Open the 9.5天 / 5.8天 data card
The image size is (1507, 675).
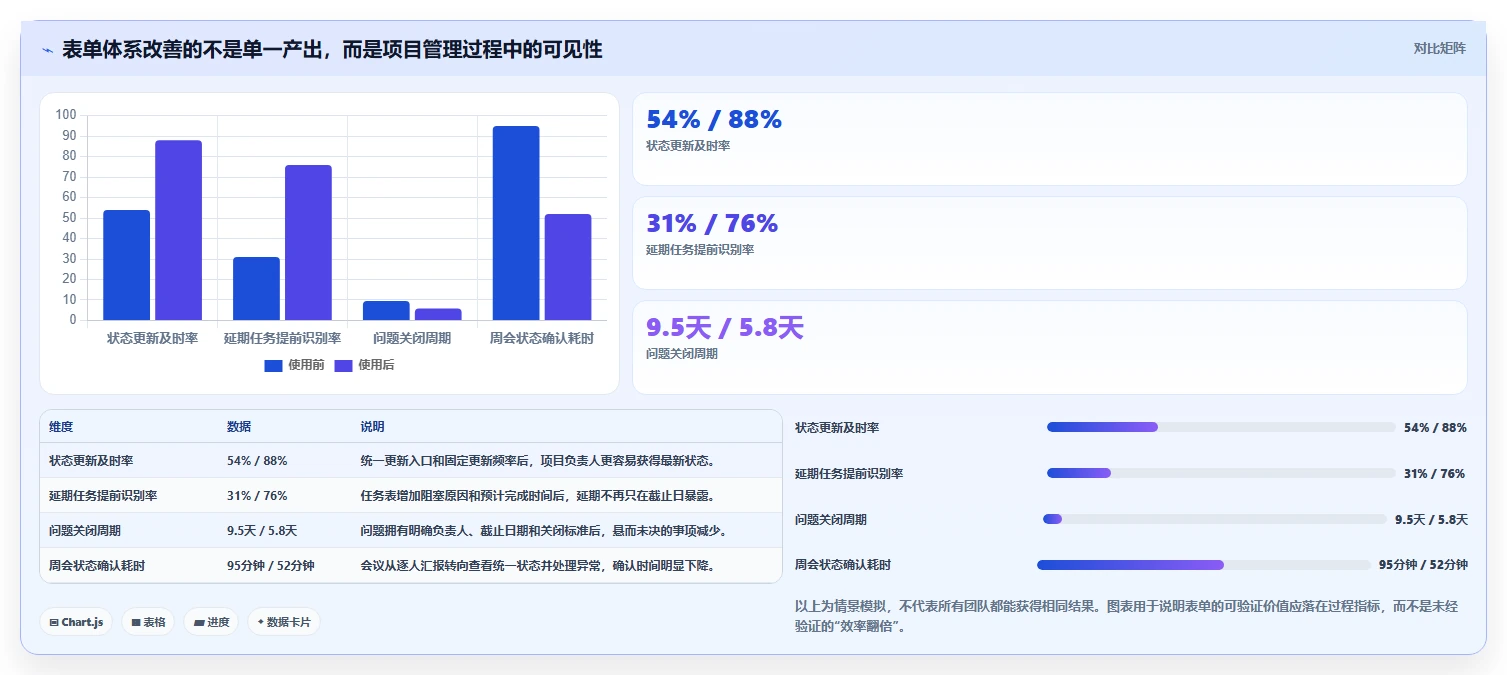1050,347
